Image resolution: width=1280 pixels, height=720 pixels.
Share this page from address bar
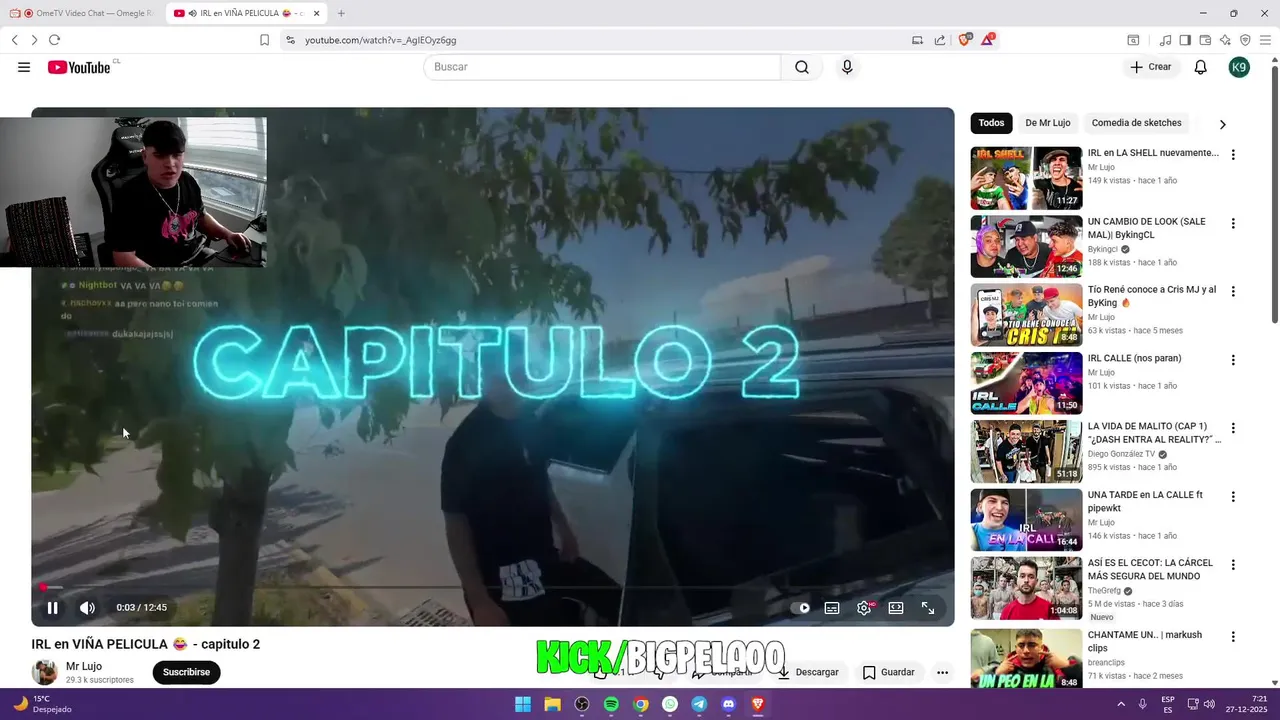[x=940, y=40]
